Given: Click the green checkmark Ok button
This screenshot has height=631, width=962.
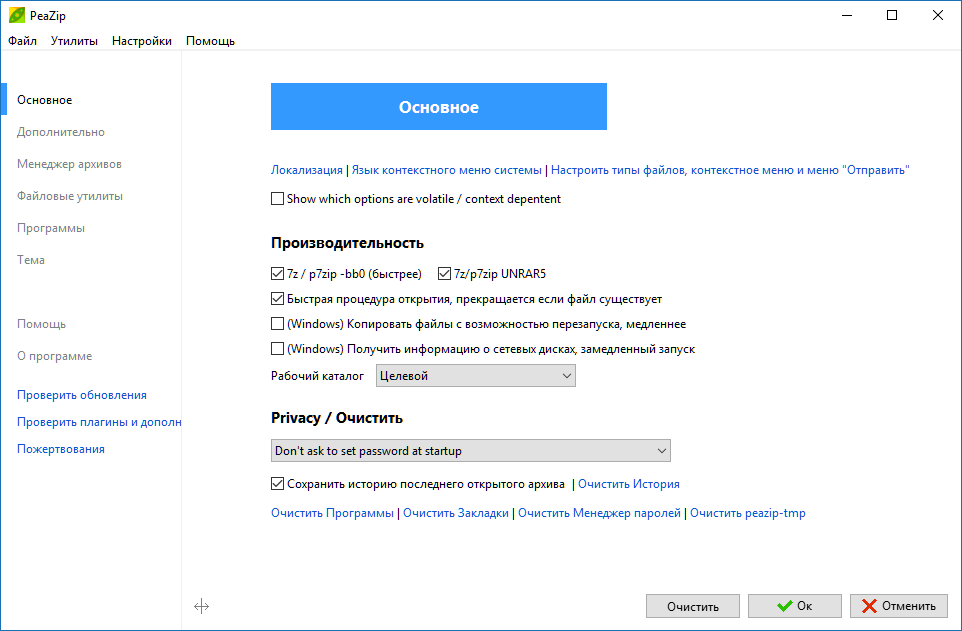Looking at the screenshot, I should click(795, 606).
